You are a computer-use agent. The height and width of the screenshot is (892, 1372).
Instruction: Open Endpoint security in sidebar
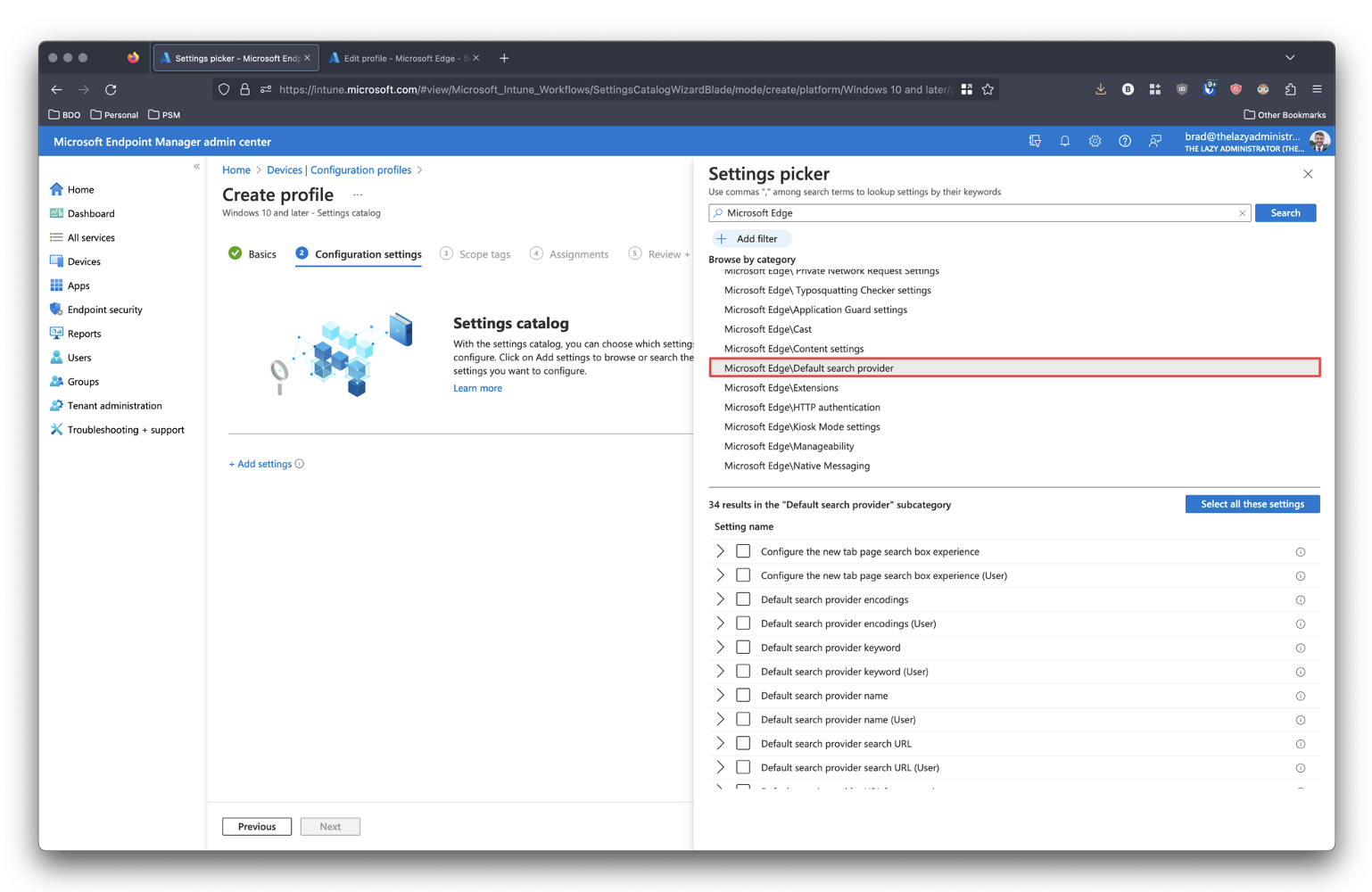96,310
